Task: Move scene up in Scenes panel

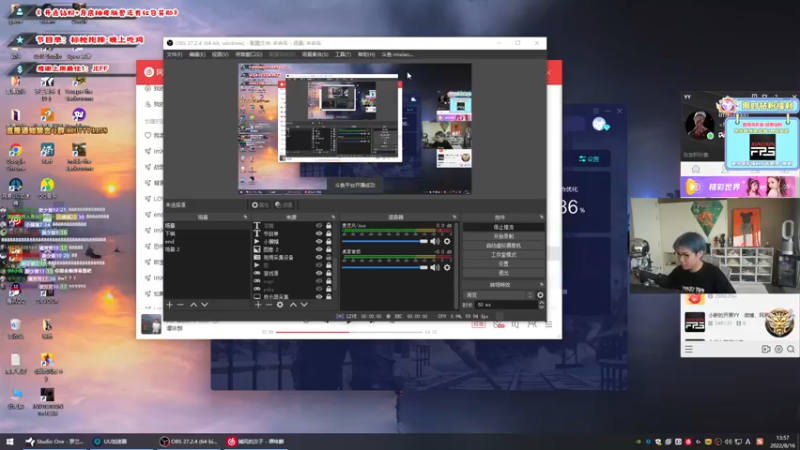Action: 193,305
